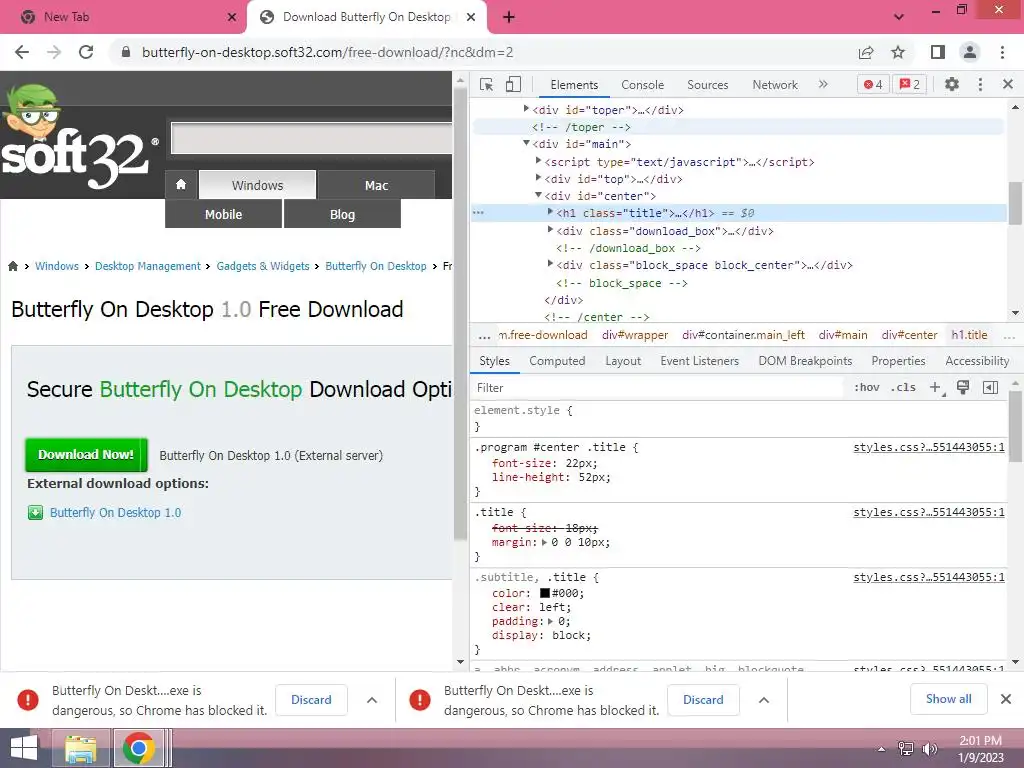Image resolution: width=1024 pixels, height=768 pixels.
Task: Expand div class download_box node
Action: (550, 230)
